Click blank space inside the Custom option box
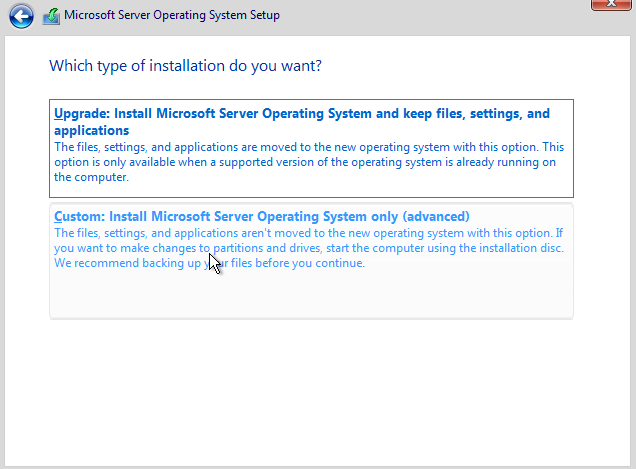Viewport: 636px width, 469px height. [x=311, y=295]
